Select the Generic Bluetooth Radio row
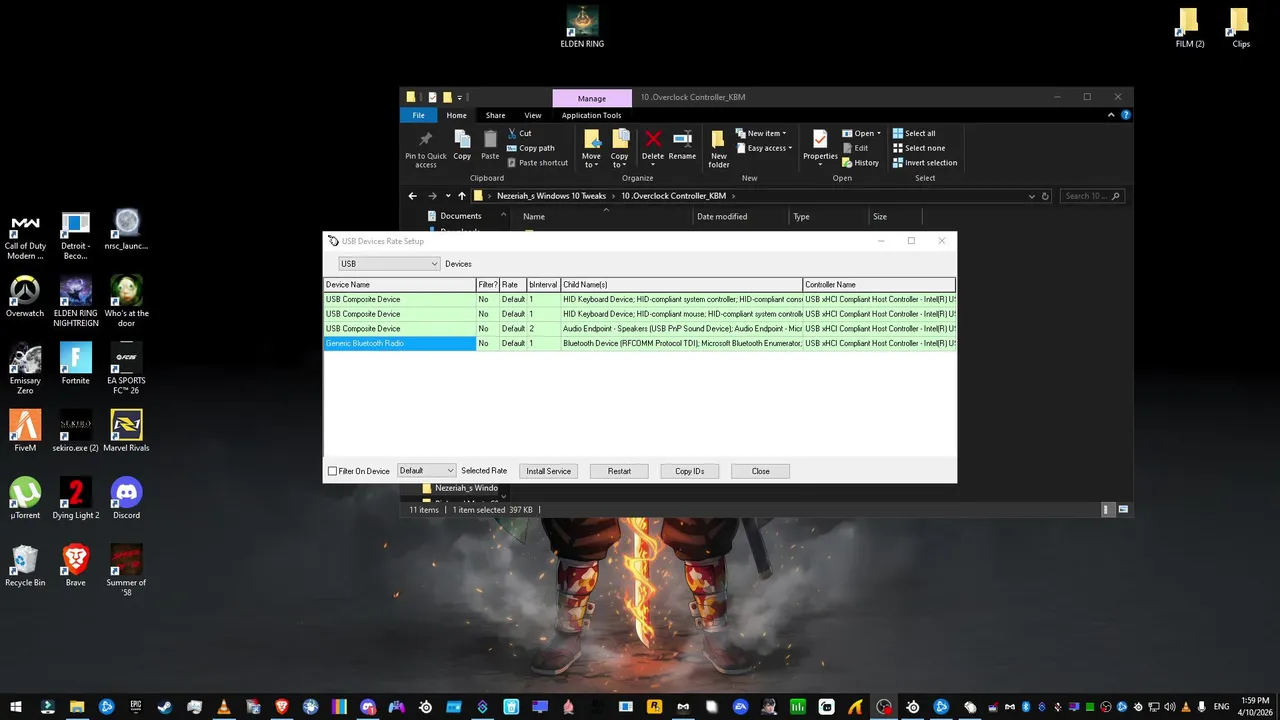The height and width of the screenshot is (720, 1280). pos(640,343)
